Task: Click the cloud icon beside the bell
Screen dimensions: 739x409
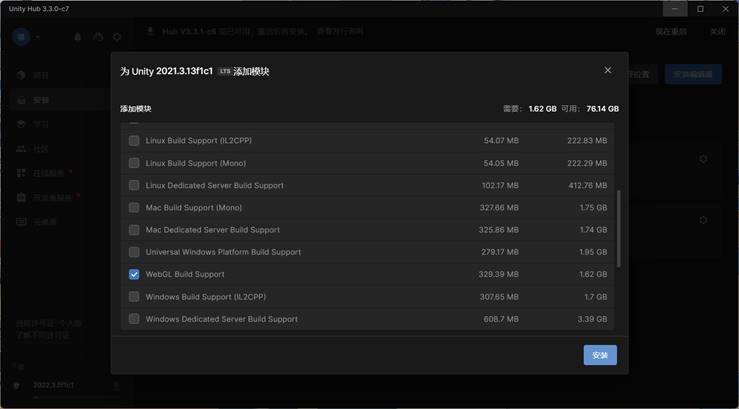Action: 98,37
